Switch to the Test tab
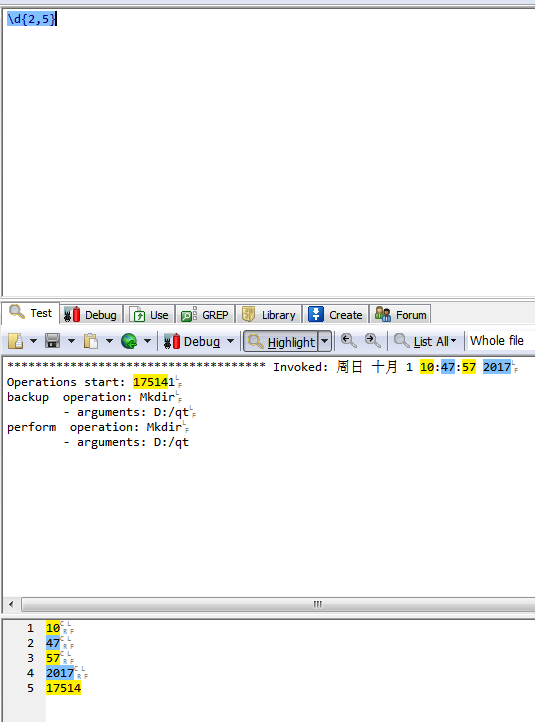 (31, 313)
